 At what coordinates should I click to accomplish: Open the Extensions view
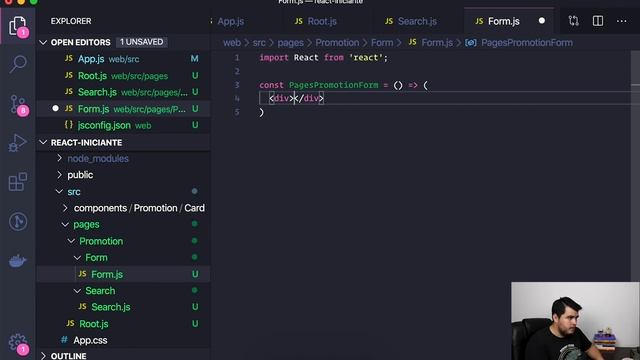(x=18, y=182)
